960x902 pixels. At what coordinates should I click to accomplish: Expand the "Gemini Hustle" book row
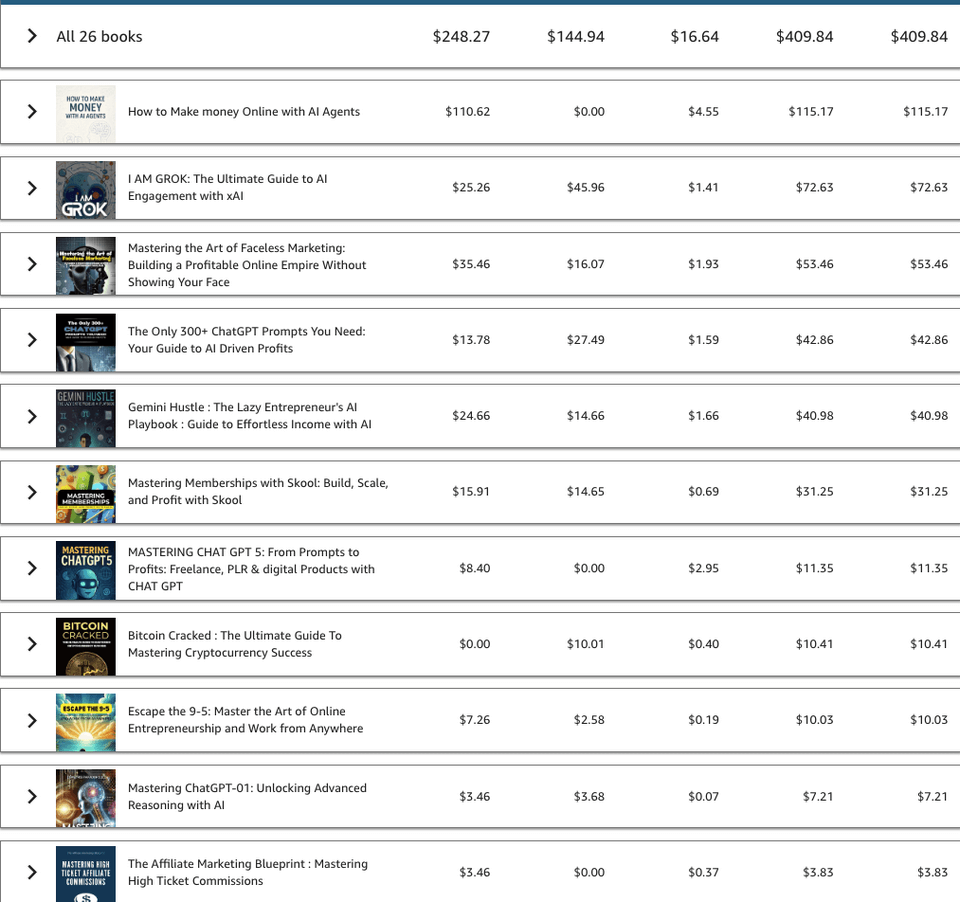click(x=31, y=416)
